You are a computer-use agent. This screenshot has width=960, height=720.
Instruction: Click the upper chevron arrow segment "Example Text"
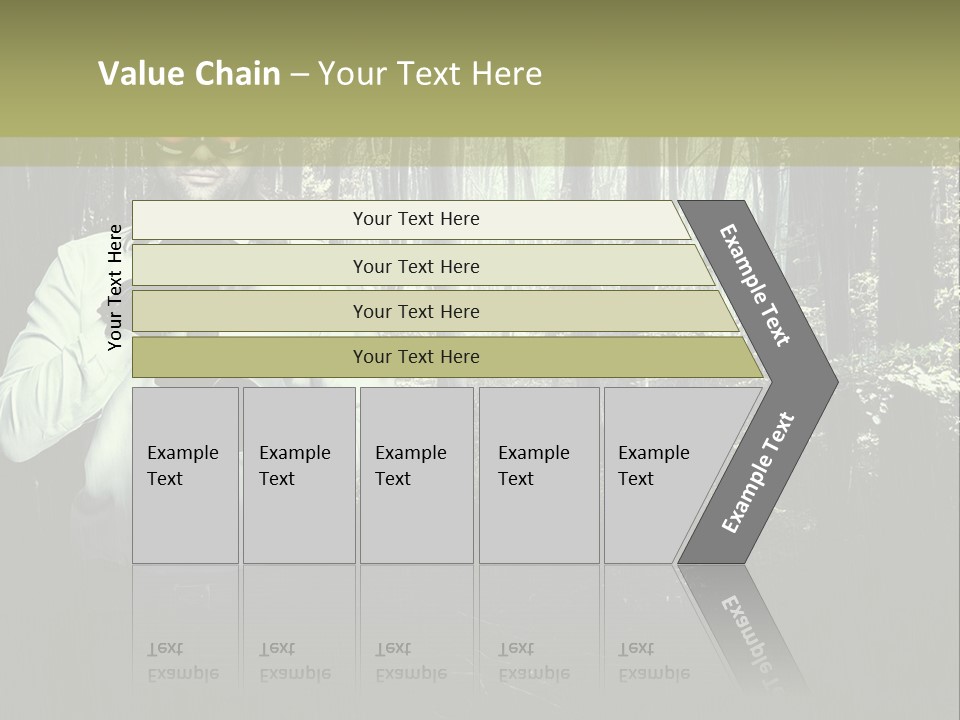tap(757, 285)
